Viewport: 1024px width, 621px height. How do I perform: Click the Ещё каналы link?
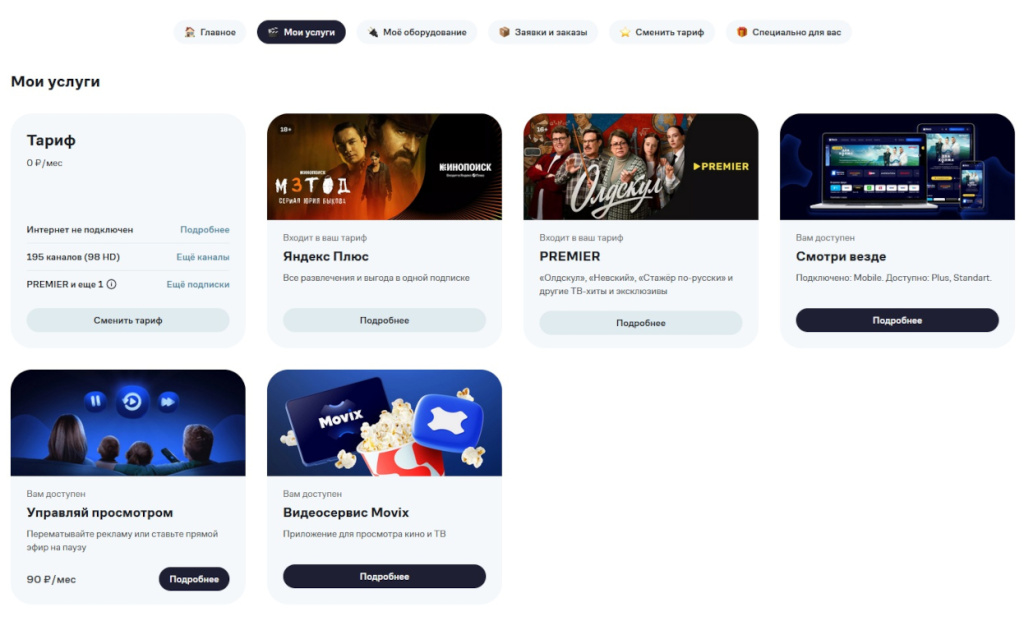(x=202, y=257)
